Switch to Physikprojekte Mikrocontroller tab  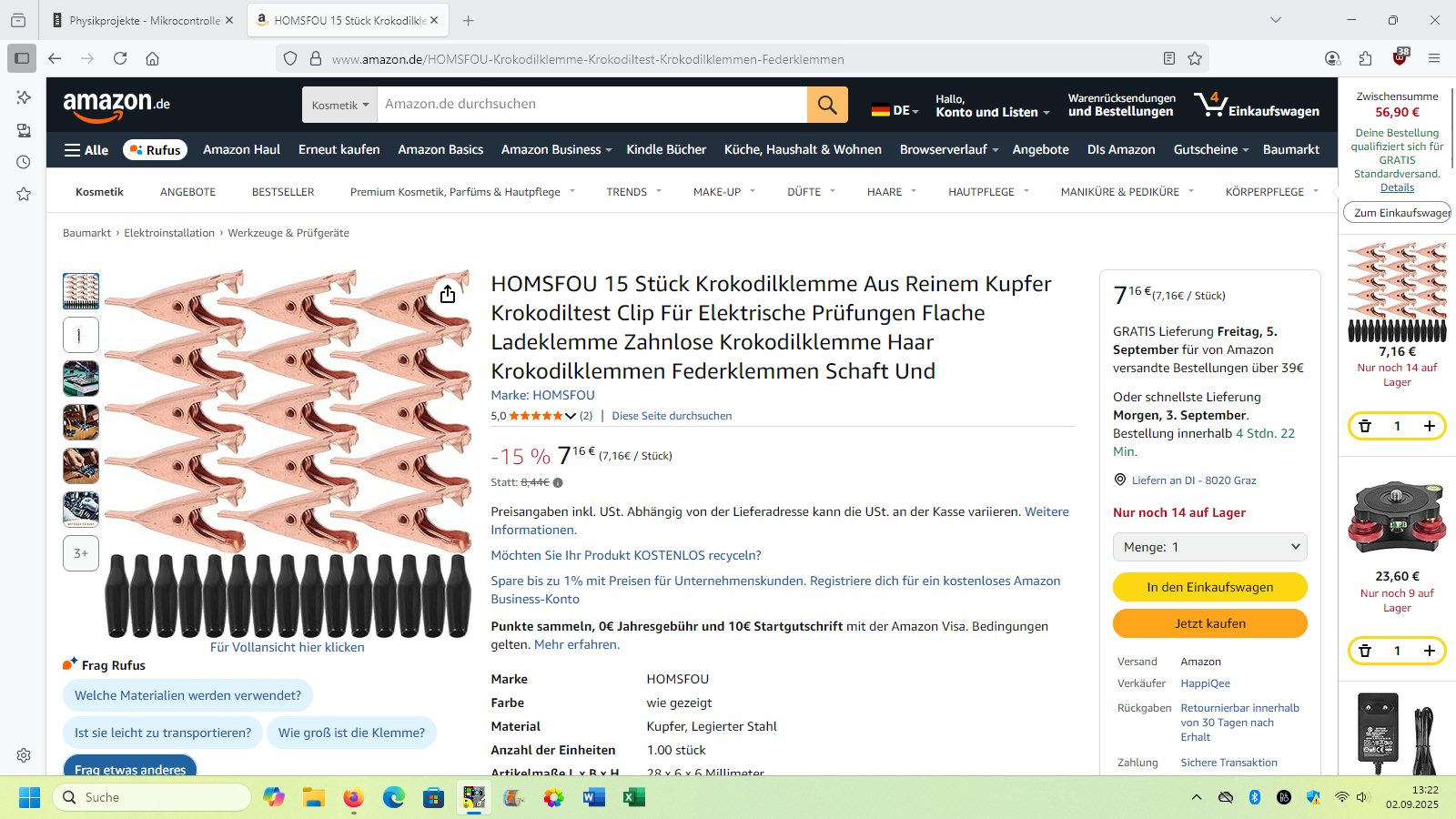143,20
